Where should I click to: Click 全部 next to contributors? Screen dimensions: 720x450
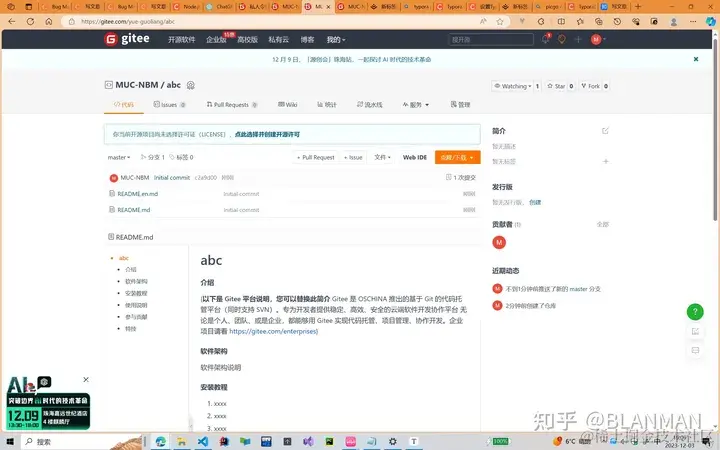(602, 224)
